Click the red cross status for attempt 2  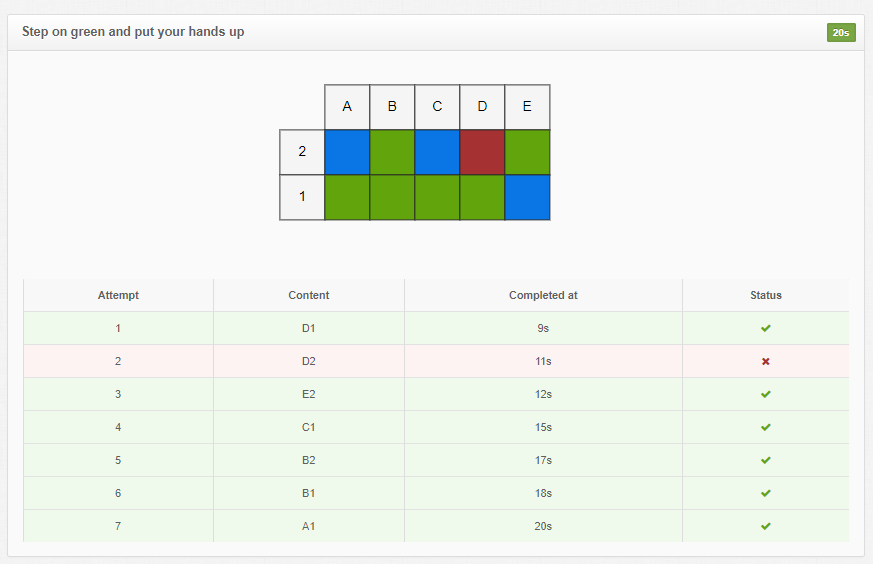tap(766, 361)
